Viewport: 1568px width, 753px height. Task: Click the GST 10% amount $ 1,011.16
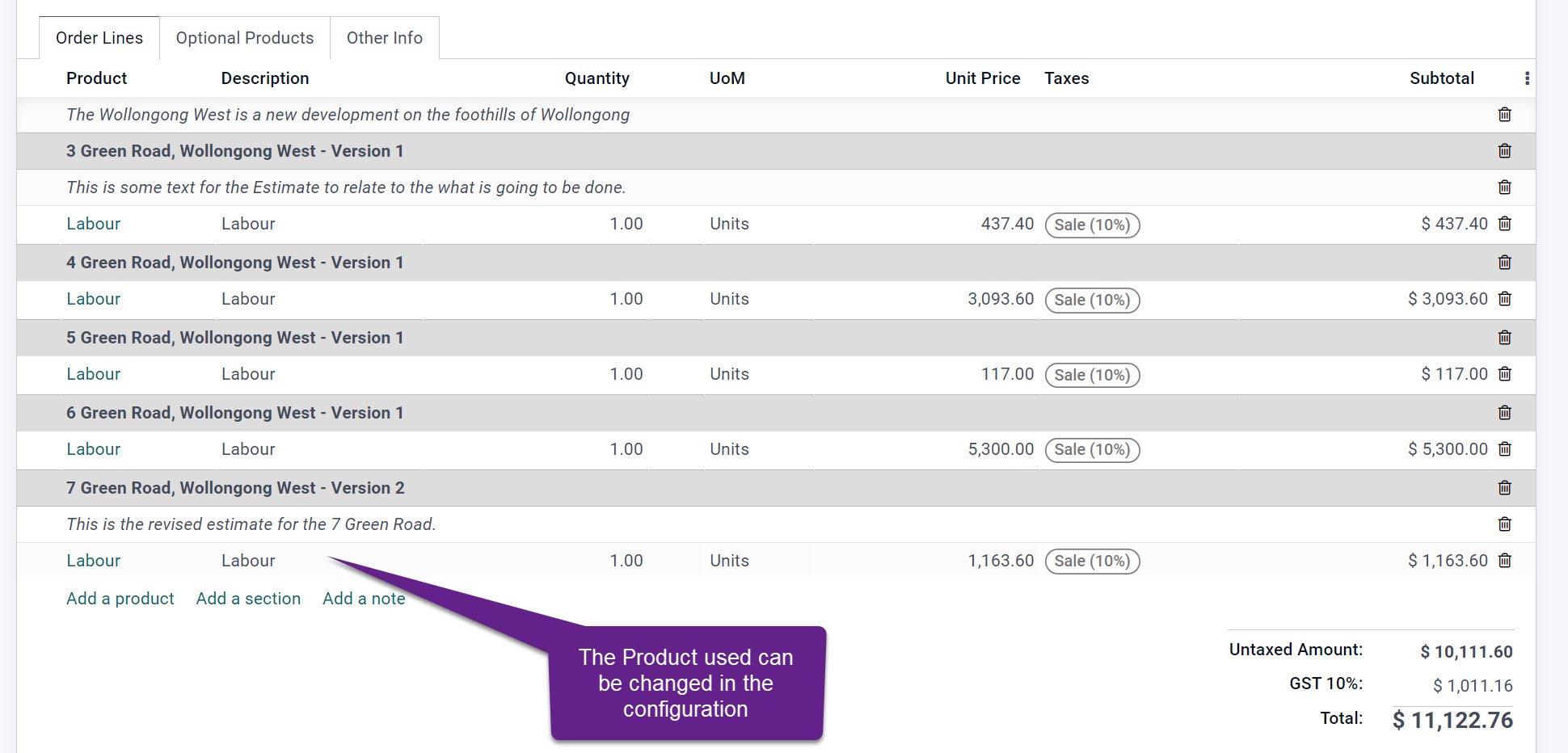tap(1472, 686)
